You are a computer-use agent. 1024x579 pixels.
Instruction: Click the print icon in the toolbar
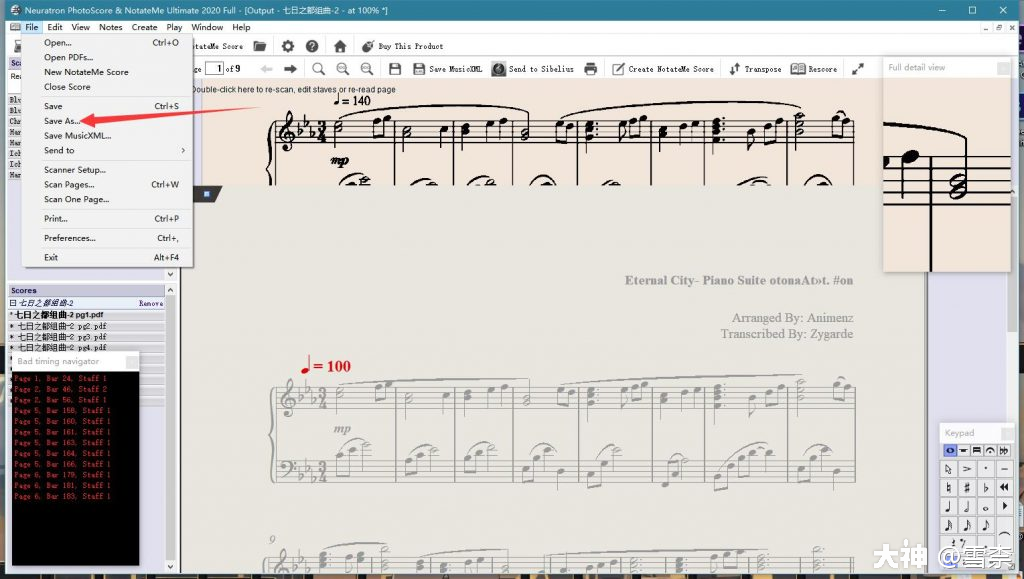pyautogui.click(x=591, y=69)
